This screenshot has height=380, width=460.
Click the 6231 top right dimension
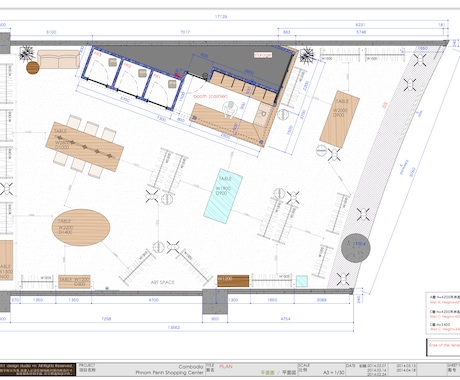pos(360,25)
